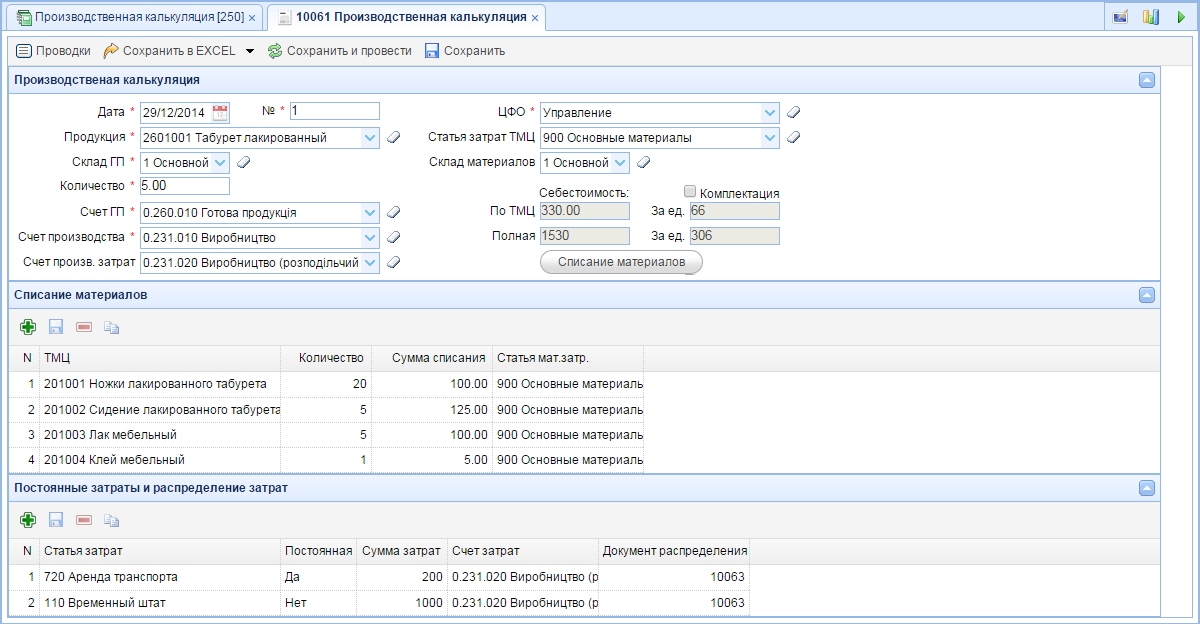This screenshot has width=1200, height=624.
Task: Select row 720 Аренда транспорта
Action: point(379,577)
